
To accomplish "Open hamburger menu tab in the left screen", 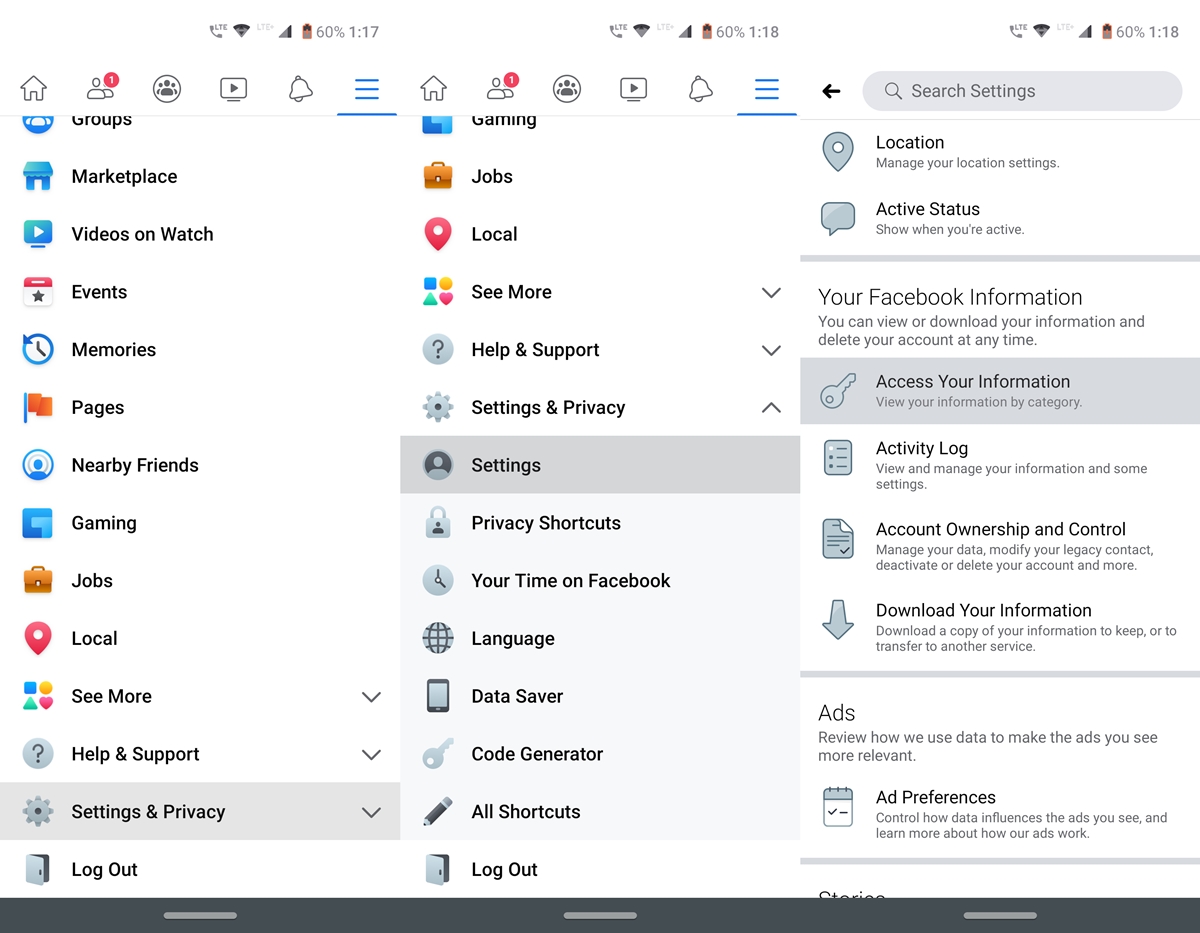I will click(x=367, y=90).
